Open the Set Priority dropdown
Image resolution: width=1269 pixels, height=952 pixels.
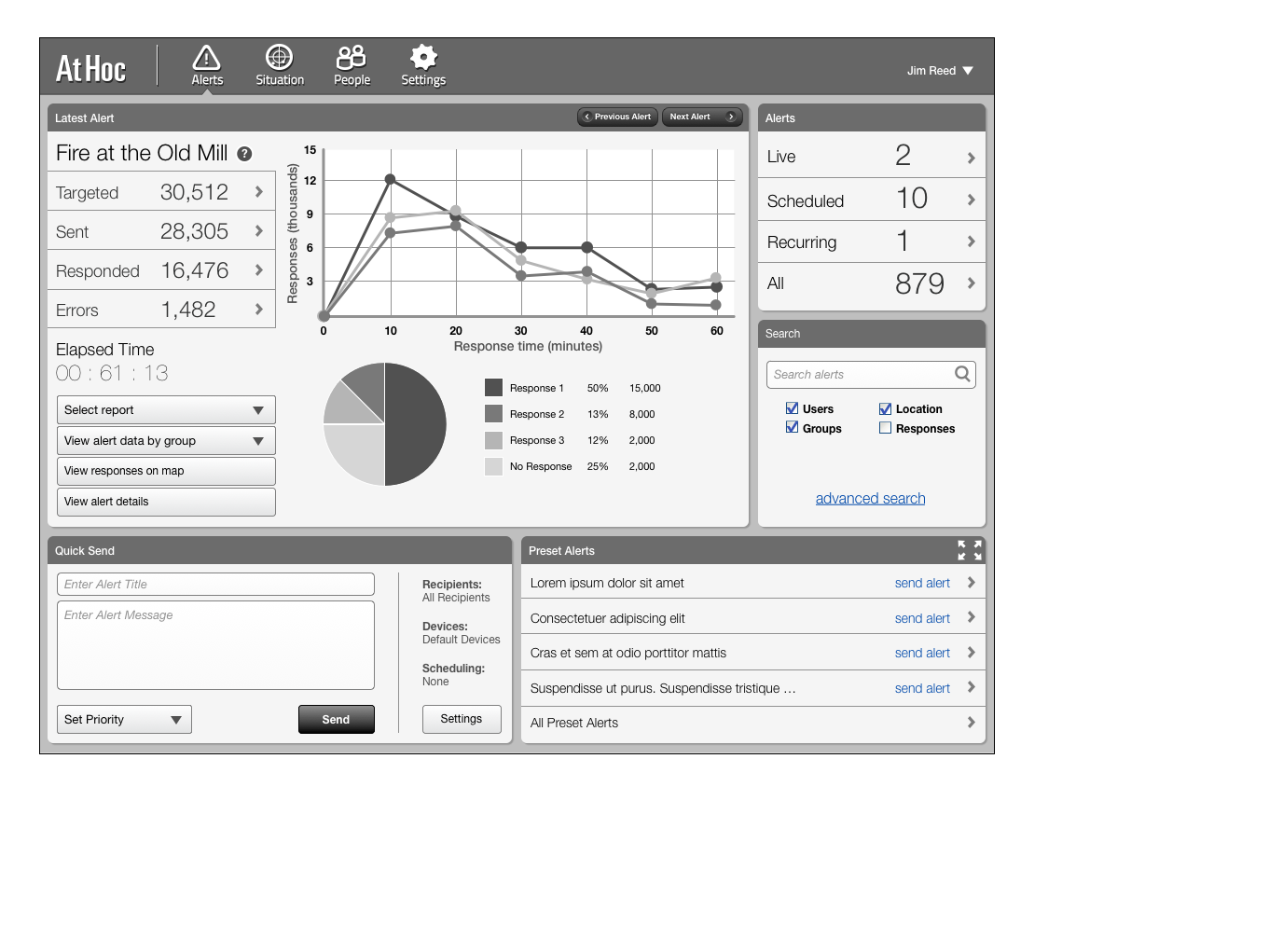[124, 720]
